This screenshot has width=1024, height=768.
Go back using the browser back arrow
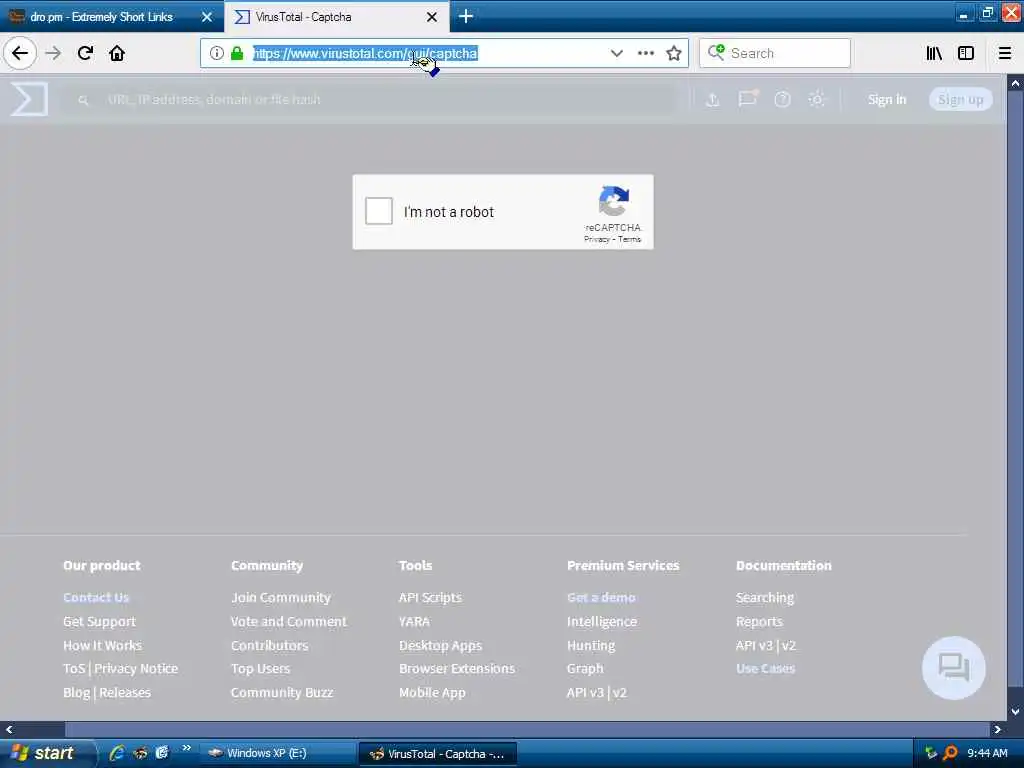pyautogui.click(x=20, y=53)
